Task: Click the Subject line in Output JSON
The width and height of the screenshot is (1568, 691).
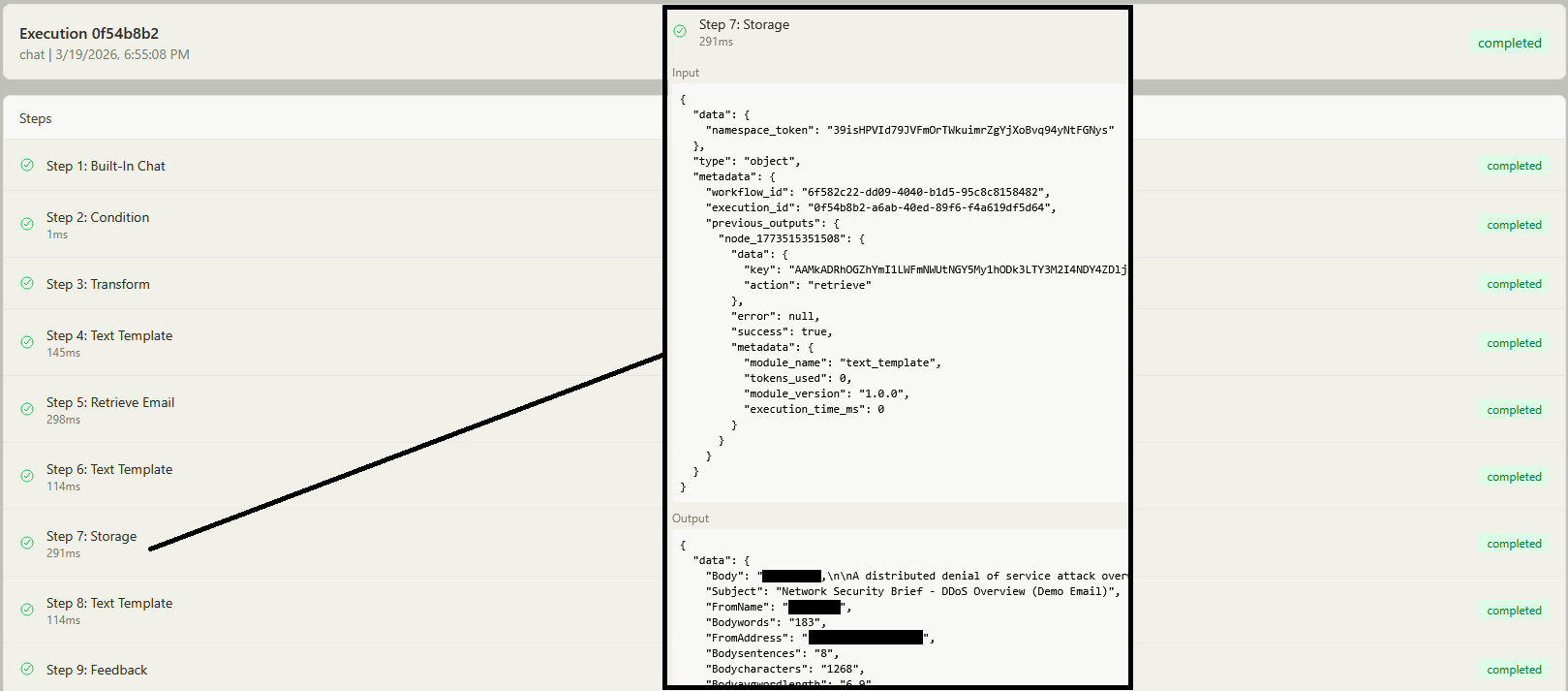Action: [912, 591]
